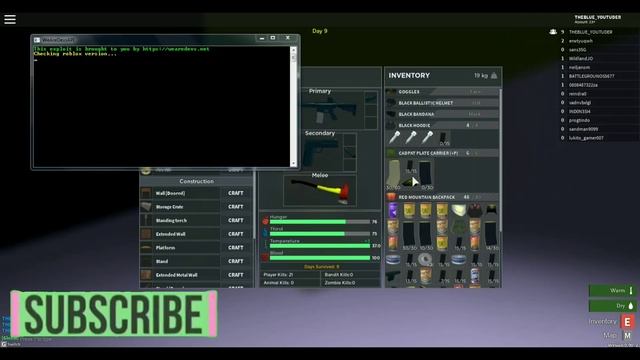
Task: Click the Thirst status bar
Action: coord(320,234)
